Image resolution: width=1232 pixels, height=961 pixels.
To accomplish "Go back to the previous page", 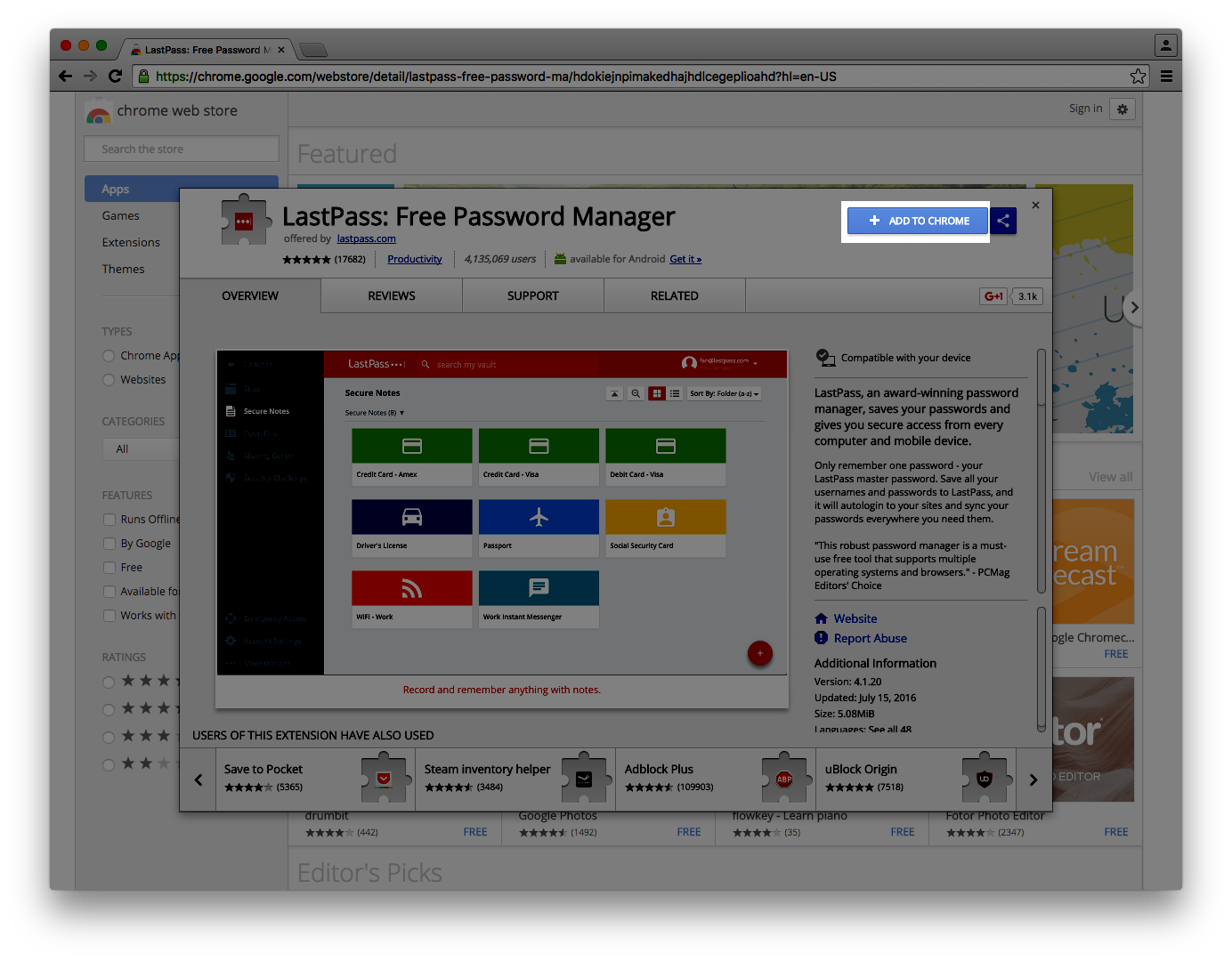I will click(65, 77).
